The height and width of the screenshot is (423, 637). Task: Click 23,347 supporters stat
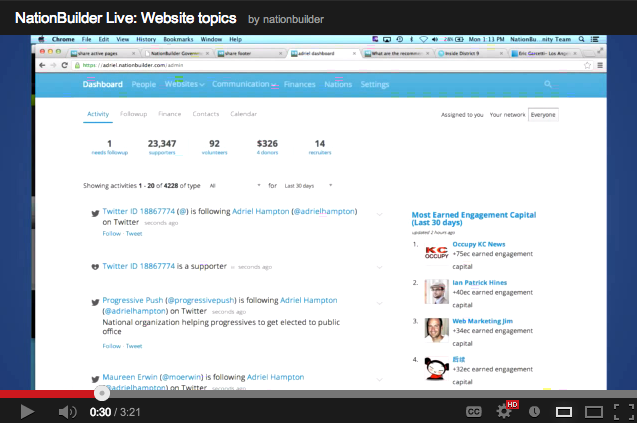click(162, 147)
